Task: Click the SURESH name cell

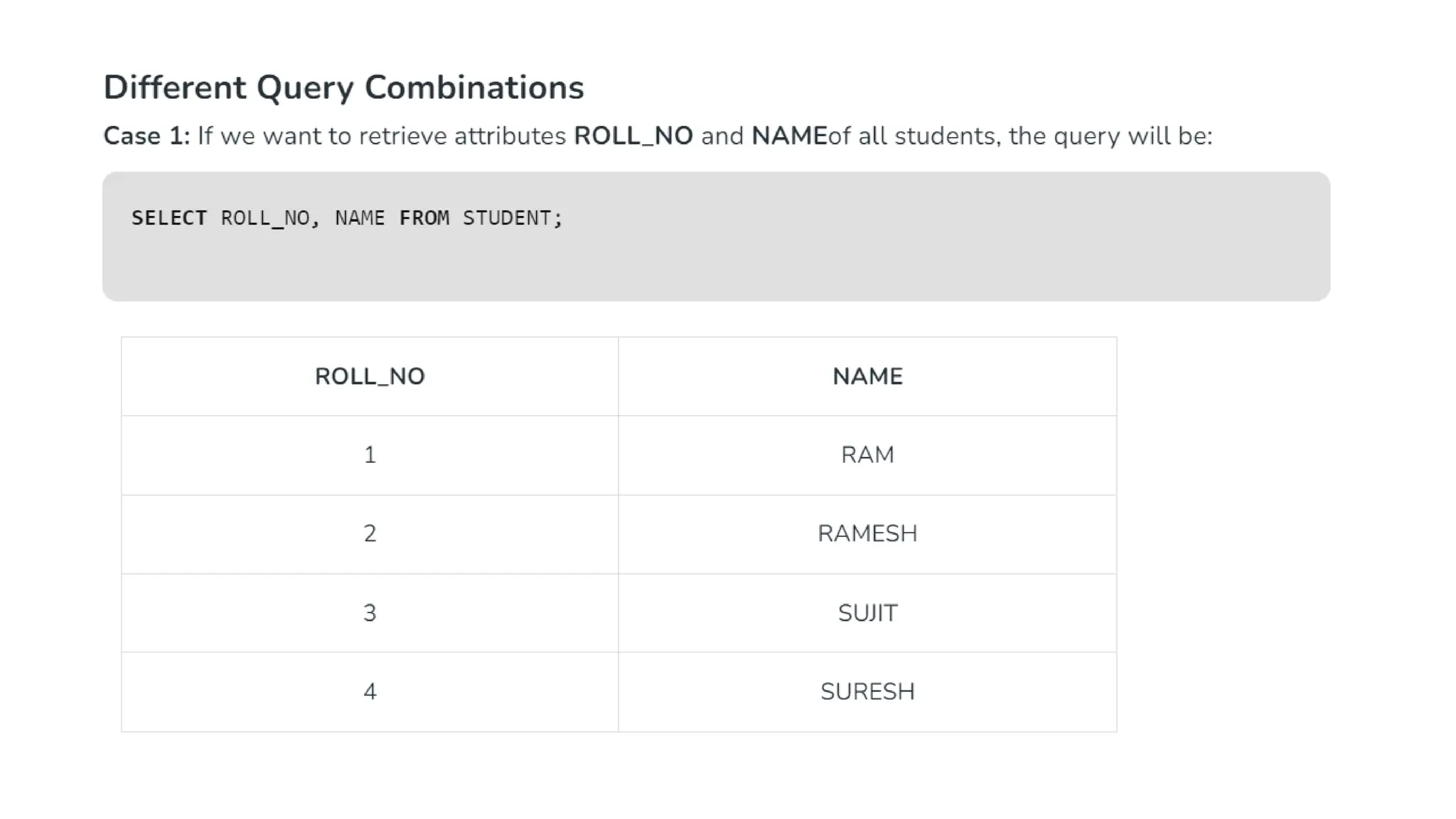Action: (867, 692)
